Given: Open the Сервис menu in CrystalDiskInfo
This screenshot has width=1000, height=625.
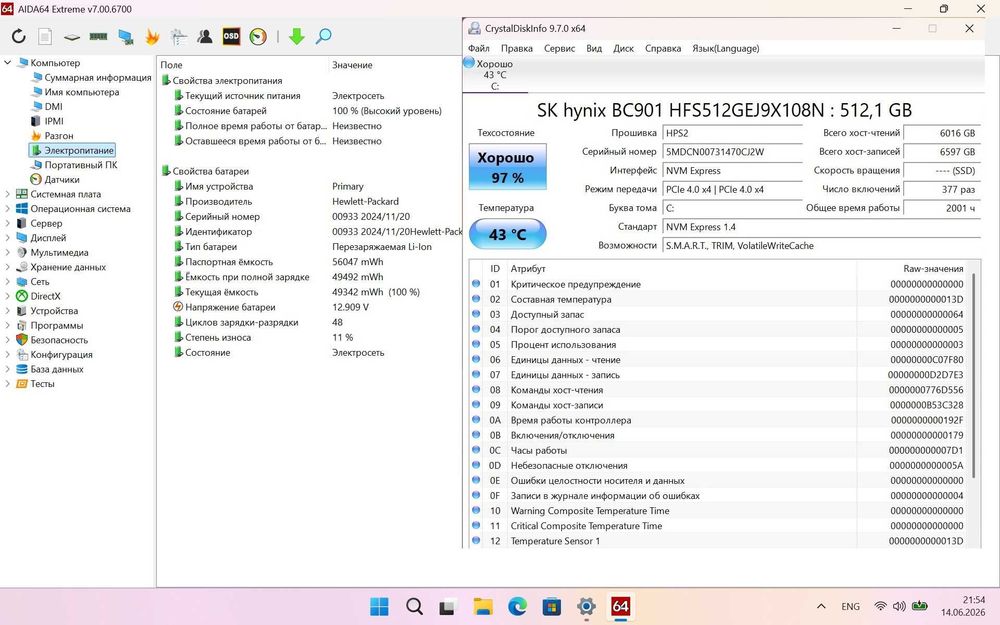Looking at the screenshot, I should point(559,48).
